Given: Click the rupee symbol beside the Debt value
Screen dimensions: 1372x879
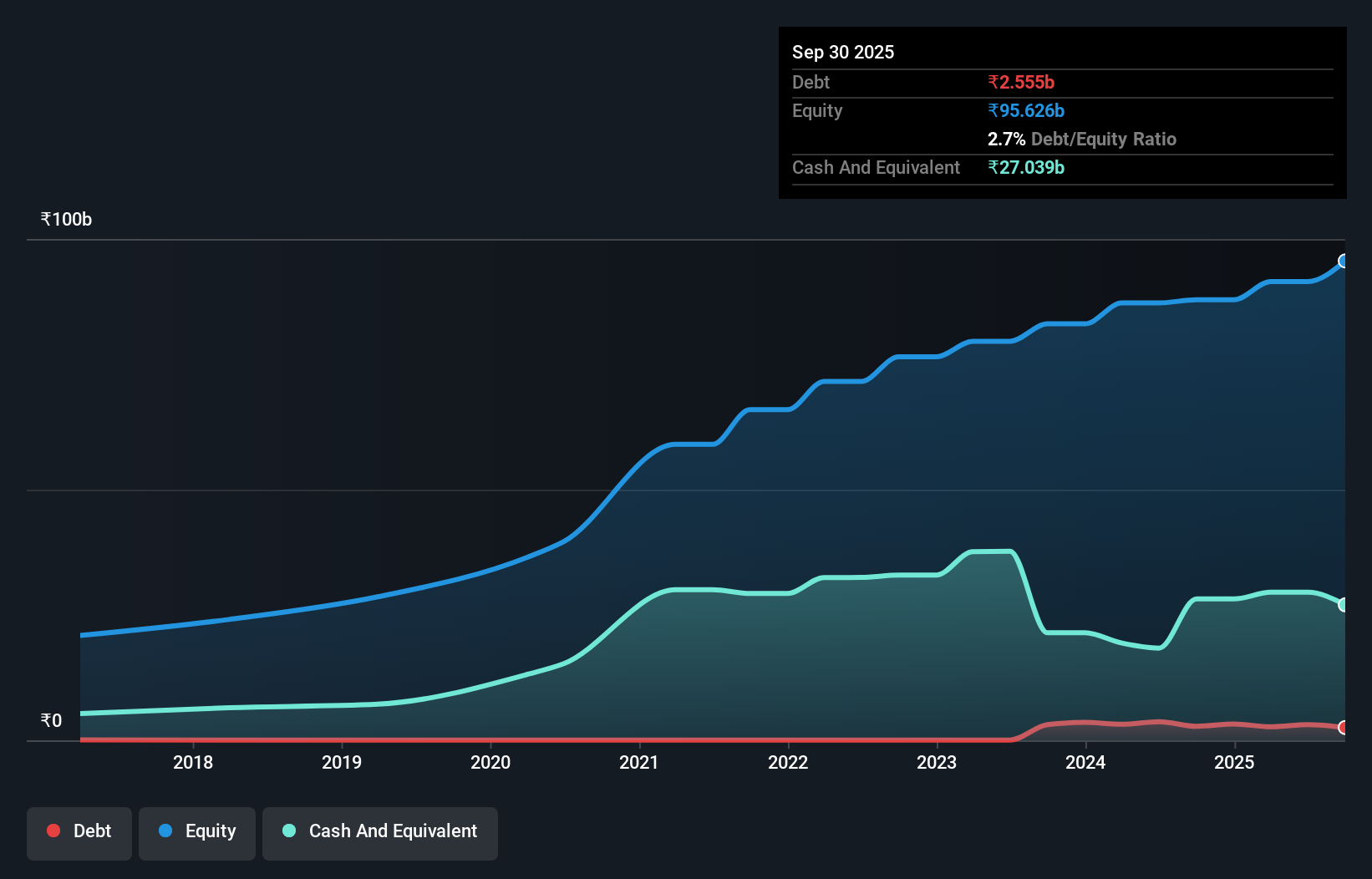Looking at the screenshot, I should pos(993,83).
